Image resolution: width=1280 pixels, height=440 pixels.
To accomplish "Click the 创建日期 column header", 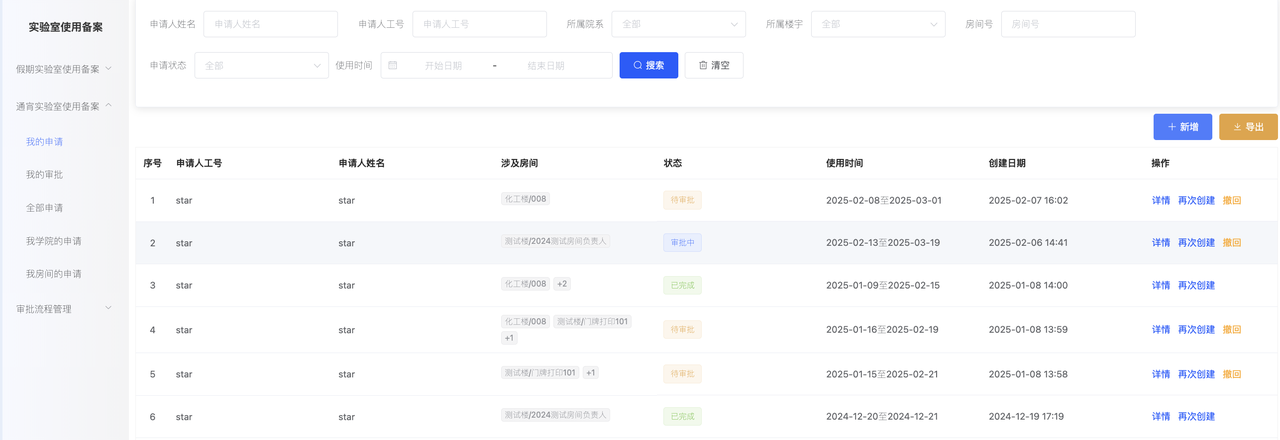I will point(1007,163).
